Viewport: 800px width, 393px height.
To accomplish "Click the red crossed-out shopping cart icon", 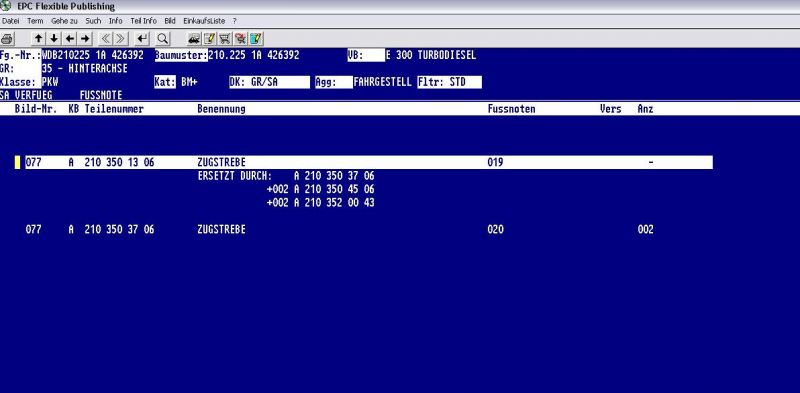I will [240, 38].
